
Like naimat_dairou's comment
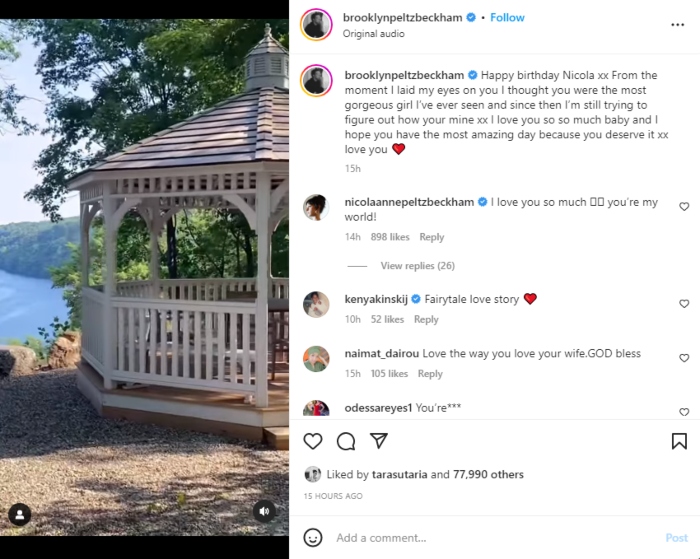[x=684, y=358]
